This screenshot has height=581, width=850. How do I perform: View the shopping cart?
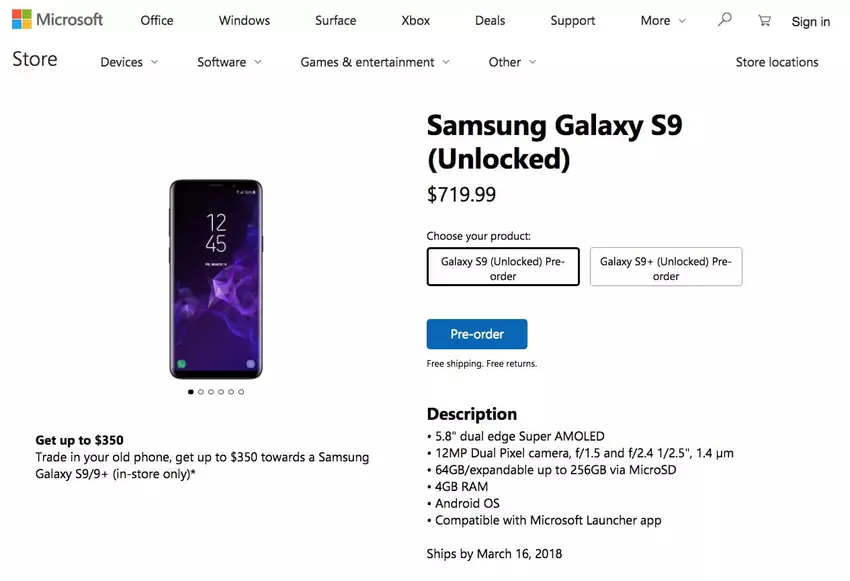pos(763,19)
